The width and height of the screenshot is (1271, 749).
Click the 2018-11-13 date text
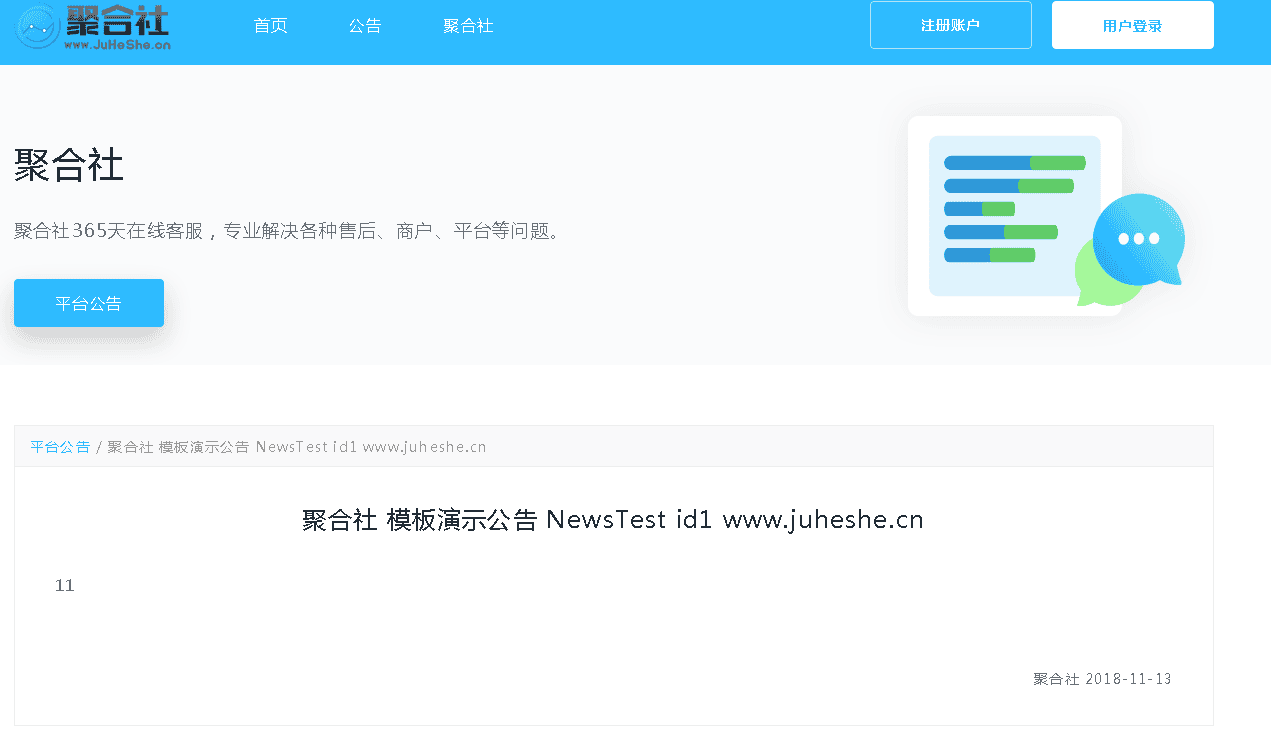[1125, 678]
